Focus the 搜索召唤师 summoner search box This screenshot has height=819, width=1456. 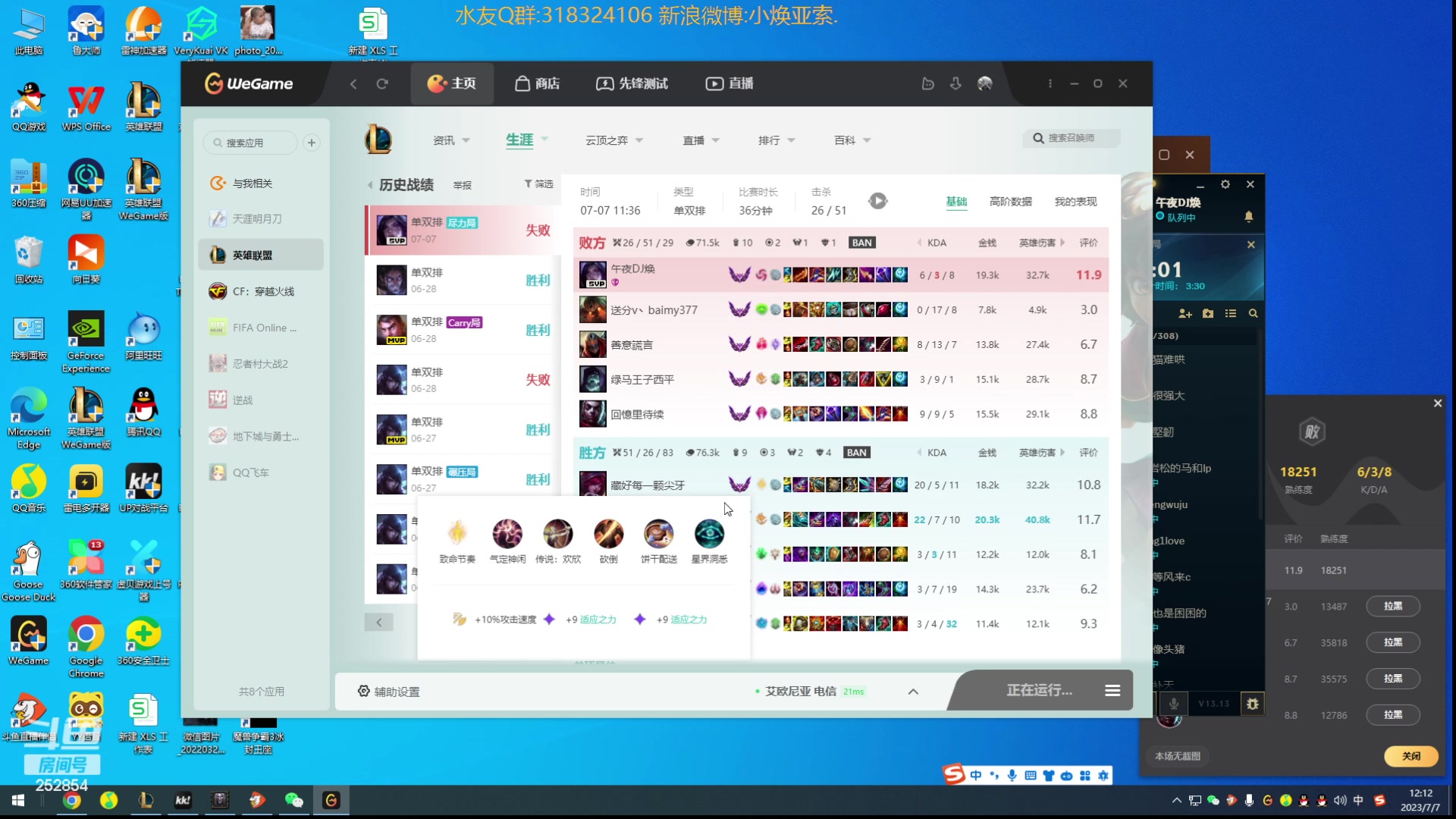pyautogui.click(x=1072, y=138)
